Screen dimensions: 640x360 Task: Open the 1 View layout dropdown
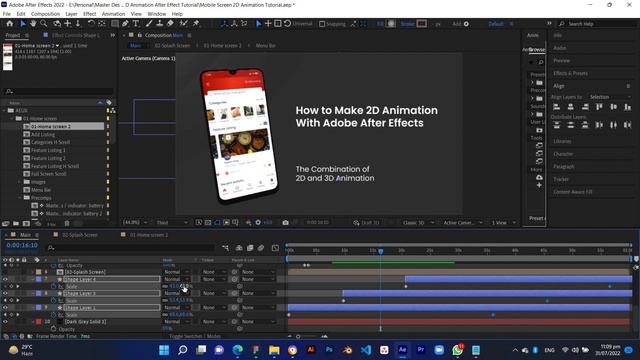coord(503,223)
